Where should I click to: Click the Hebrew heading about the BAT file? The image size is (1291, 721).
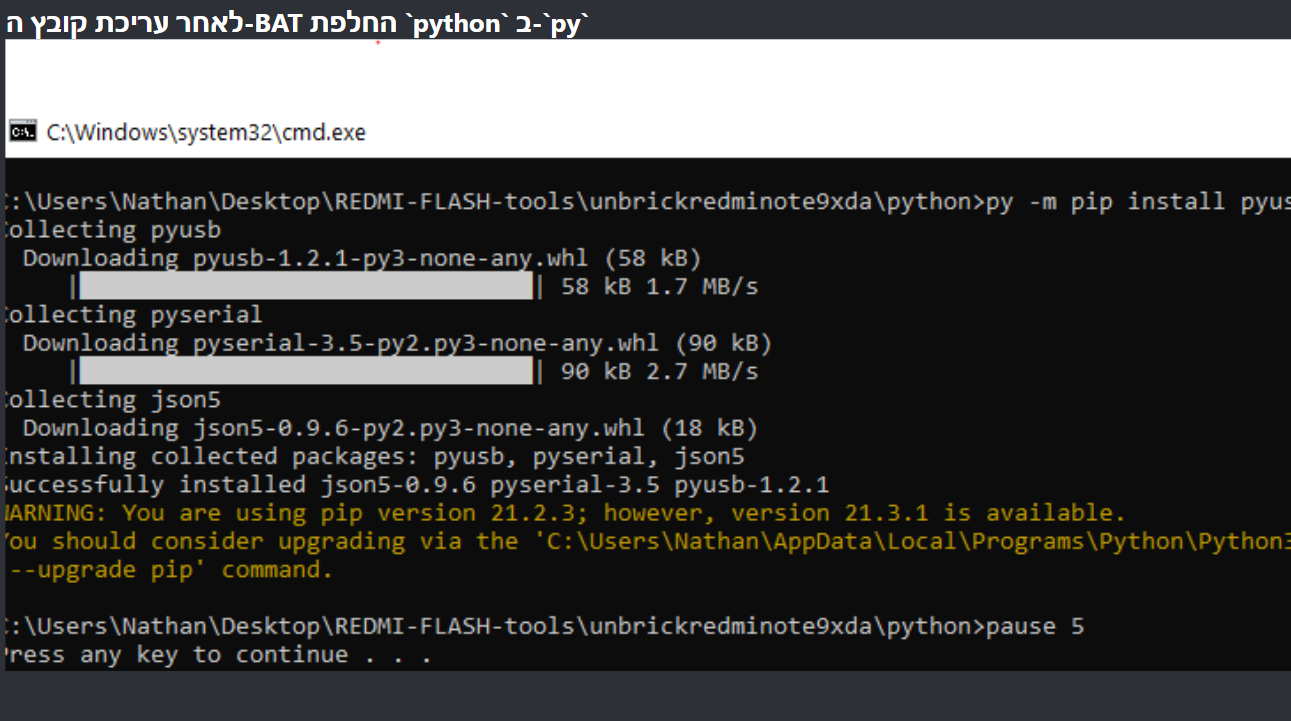point(299,23)
